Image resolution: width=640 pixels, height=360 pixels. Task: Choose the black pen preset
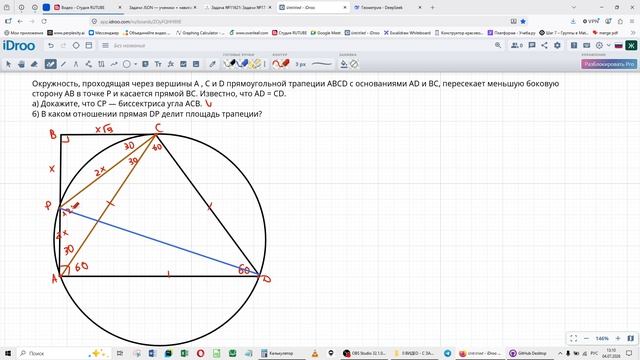click(230, 64)
